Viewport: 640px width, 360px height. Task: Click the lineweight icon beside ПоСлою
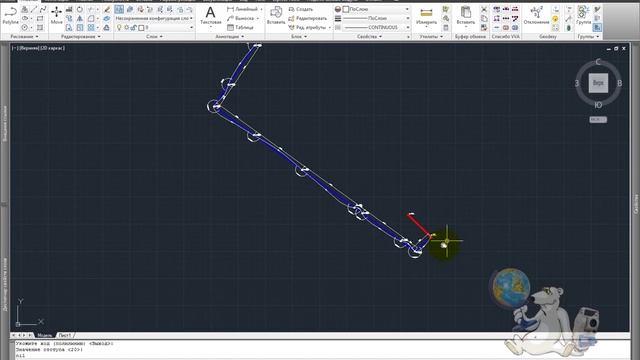[338, 18]
